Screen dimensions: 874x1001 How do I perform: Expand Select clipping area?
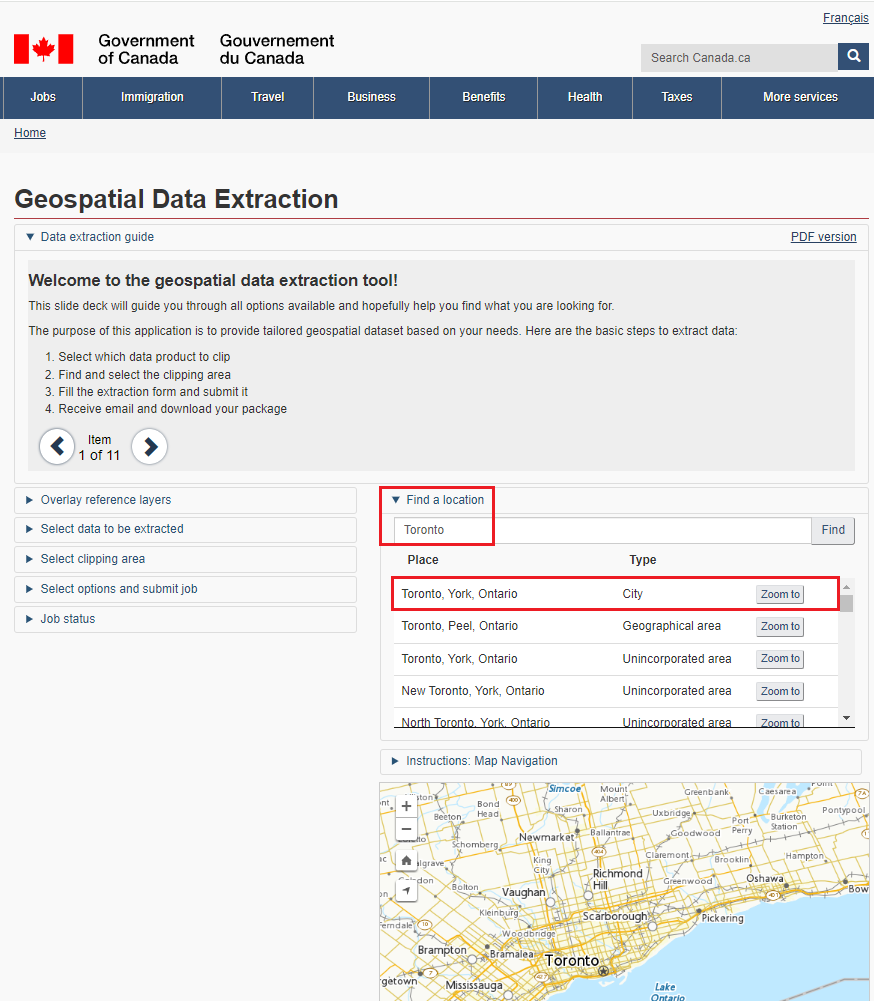tap(185, 559)
